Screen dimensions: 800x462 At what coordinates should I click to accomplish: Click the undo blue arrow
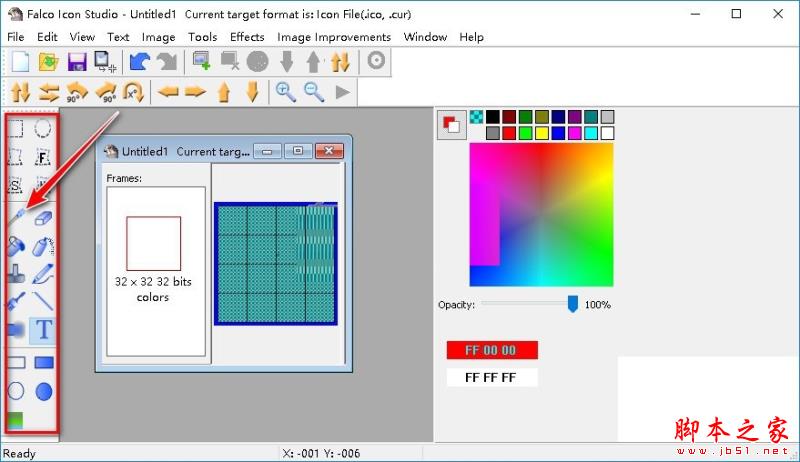pos(139,62)
